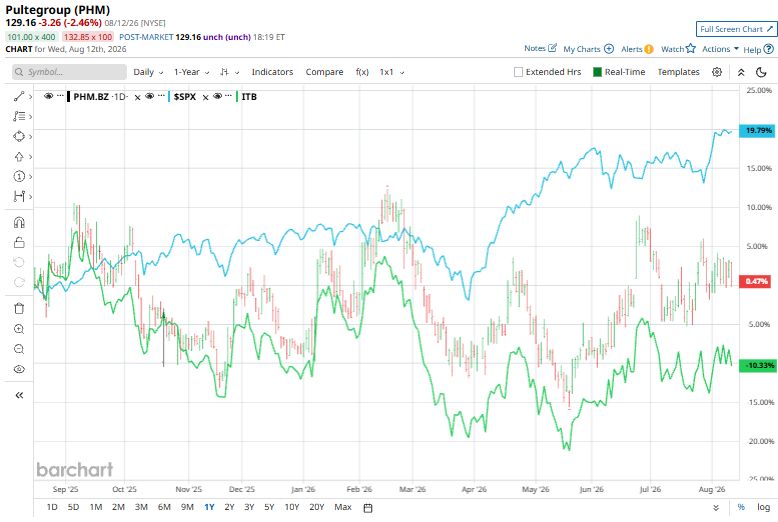This screenshot has width=778, height=522.
Task: Open the Notes pencil icon
Action: pyautogui.click(x=552, y=48)
